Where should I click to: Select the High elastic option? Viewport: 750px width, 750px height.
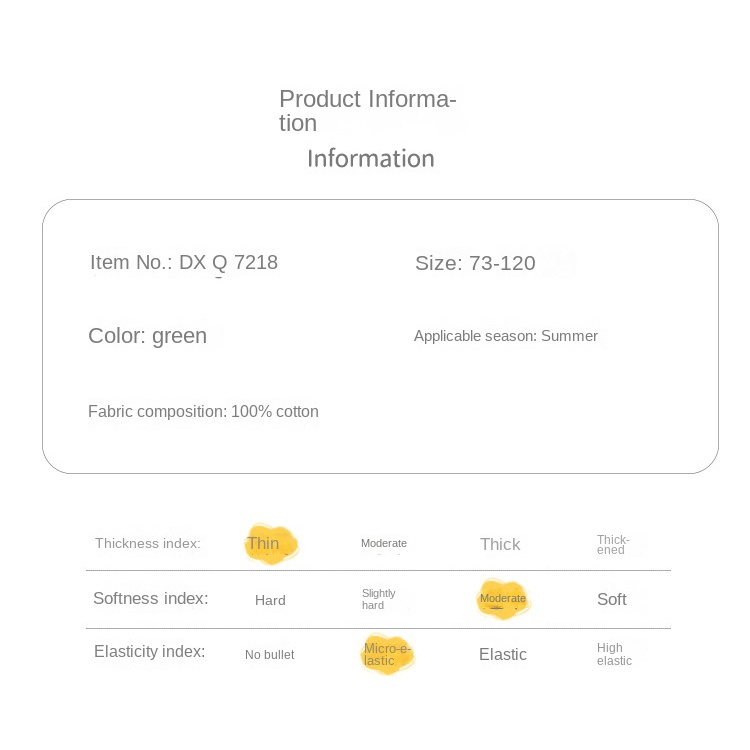point(614,654)
